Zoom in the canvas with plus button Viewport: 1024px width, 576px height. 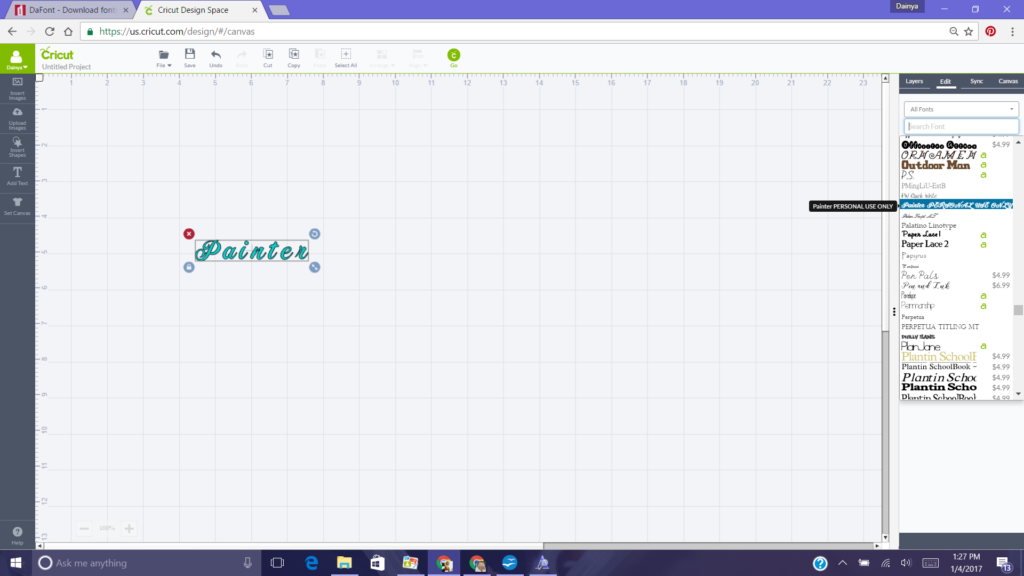pos(129,528)
